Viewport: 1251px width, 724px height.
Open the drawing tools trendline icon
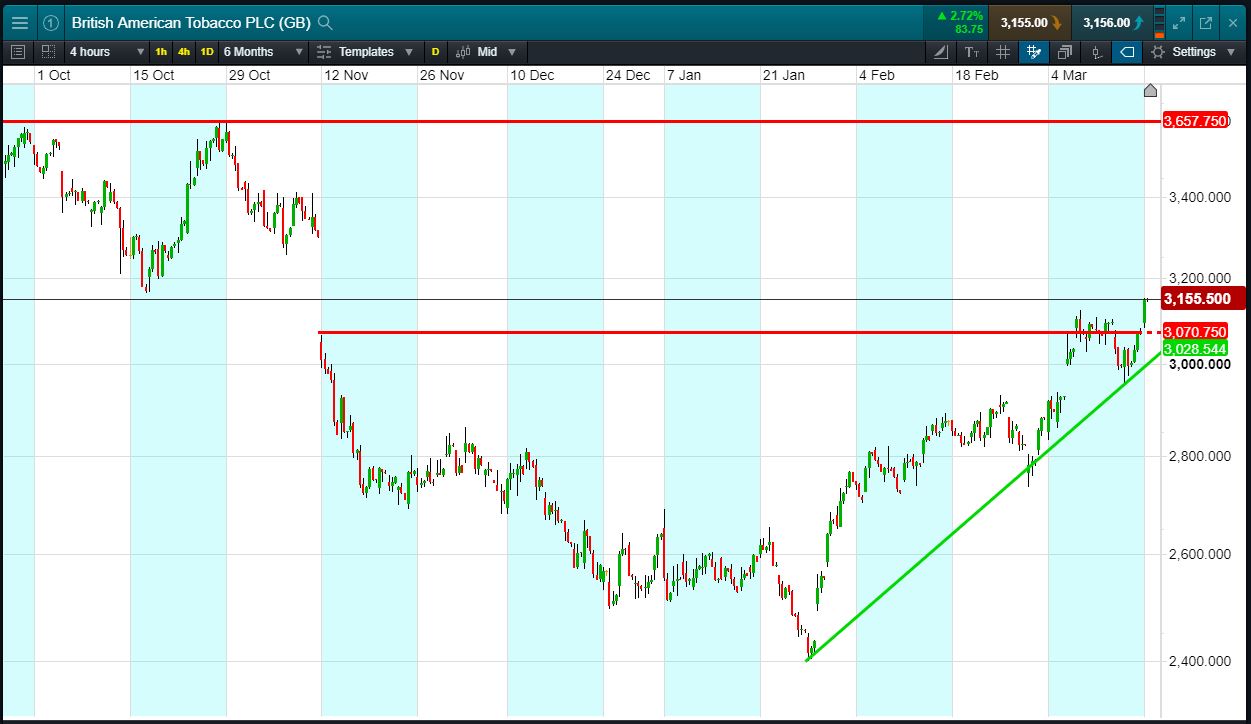click(x=941, y=52)
